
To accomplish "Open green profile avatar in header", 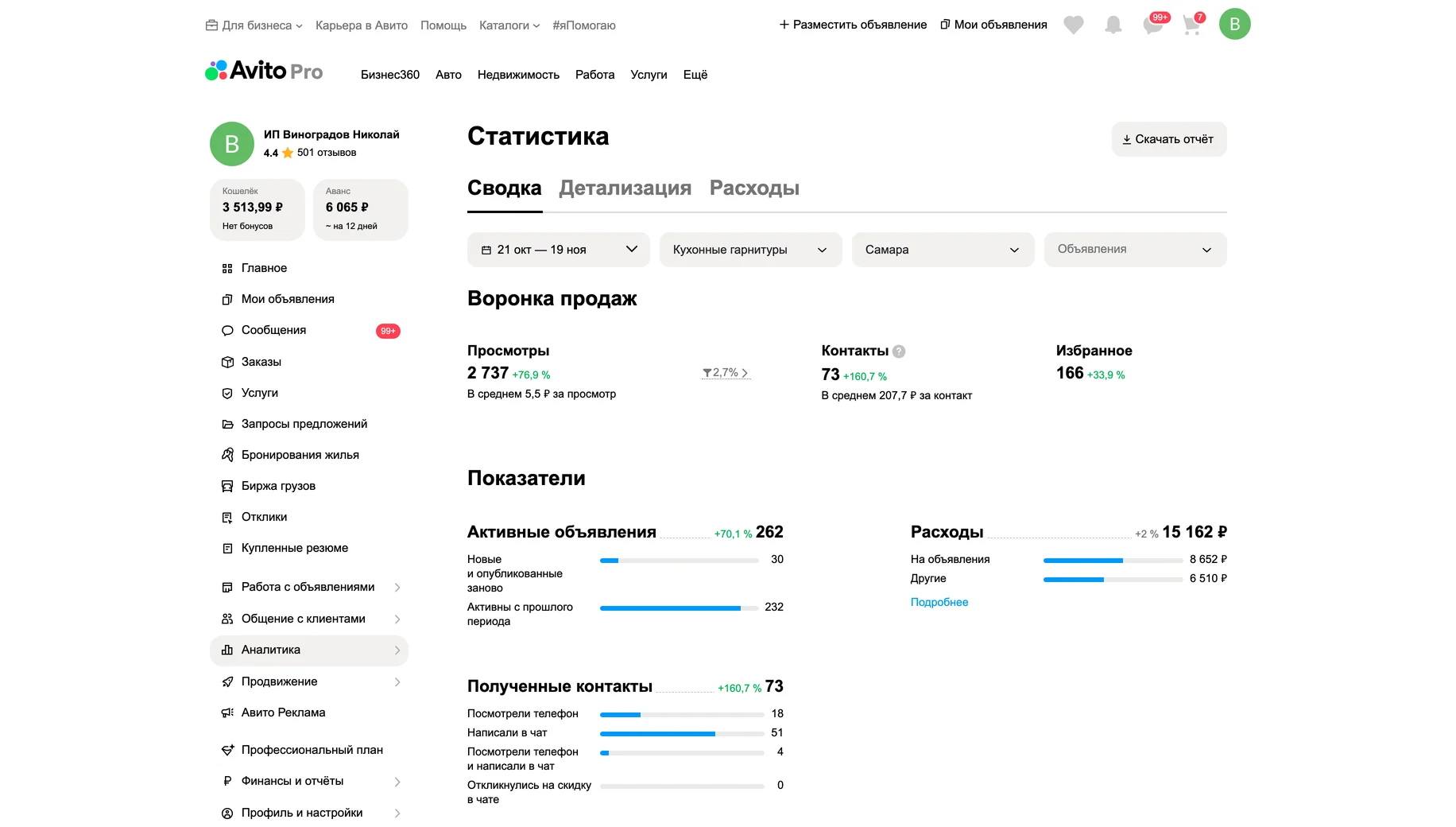I will click(x=1234, y=24).
